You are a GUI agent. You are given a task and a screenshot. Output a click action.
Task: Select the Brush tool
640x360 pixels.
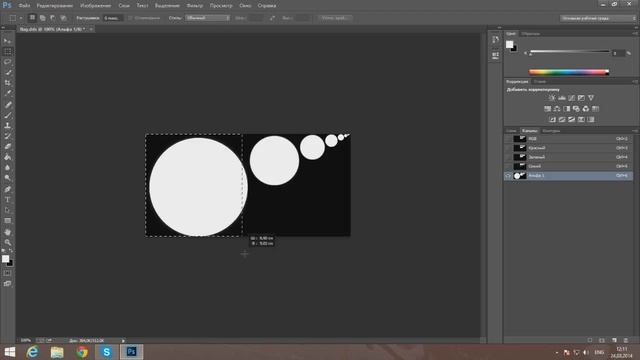coord(7,116)
